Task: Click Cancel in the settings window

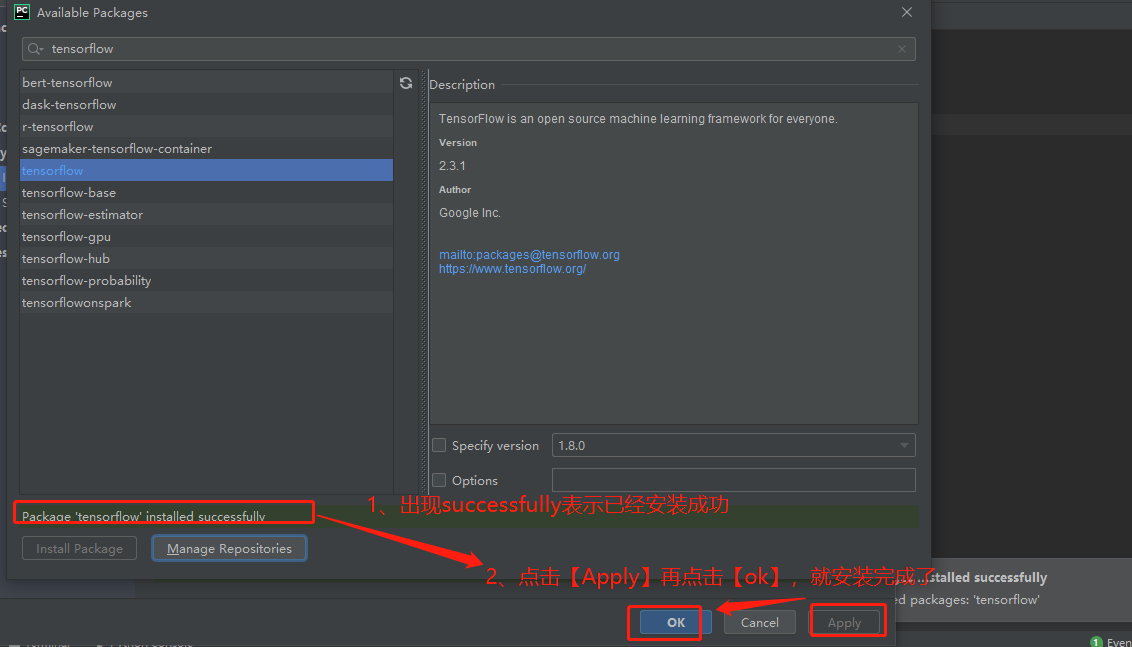Action: (x=759, y=622)
